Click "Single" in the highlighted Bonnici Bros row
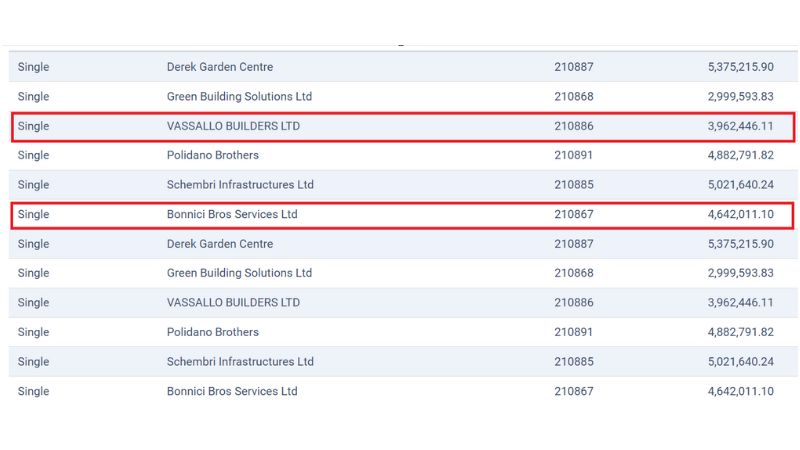The image size is (800, 450). coord(33,215)
